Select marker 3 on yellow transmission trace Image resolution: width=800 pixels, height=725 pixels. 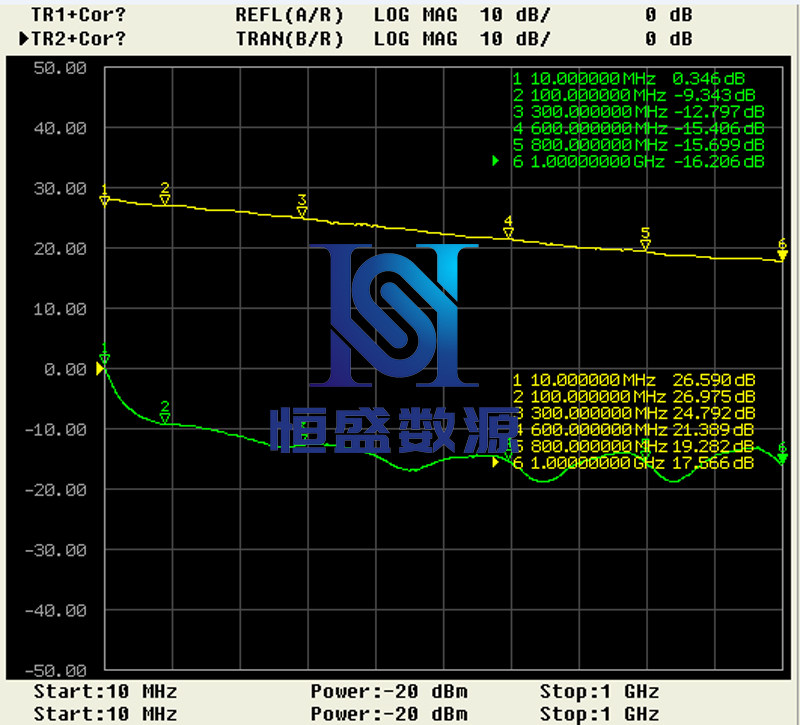[302, 207]
